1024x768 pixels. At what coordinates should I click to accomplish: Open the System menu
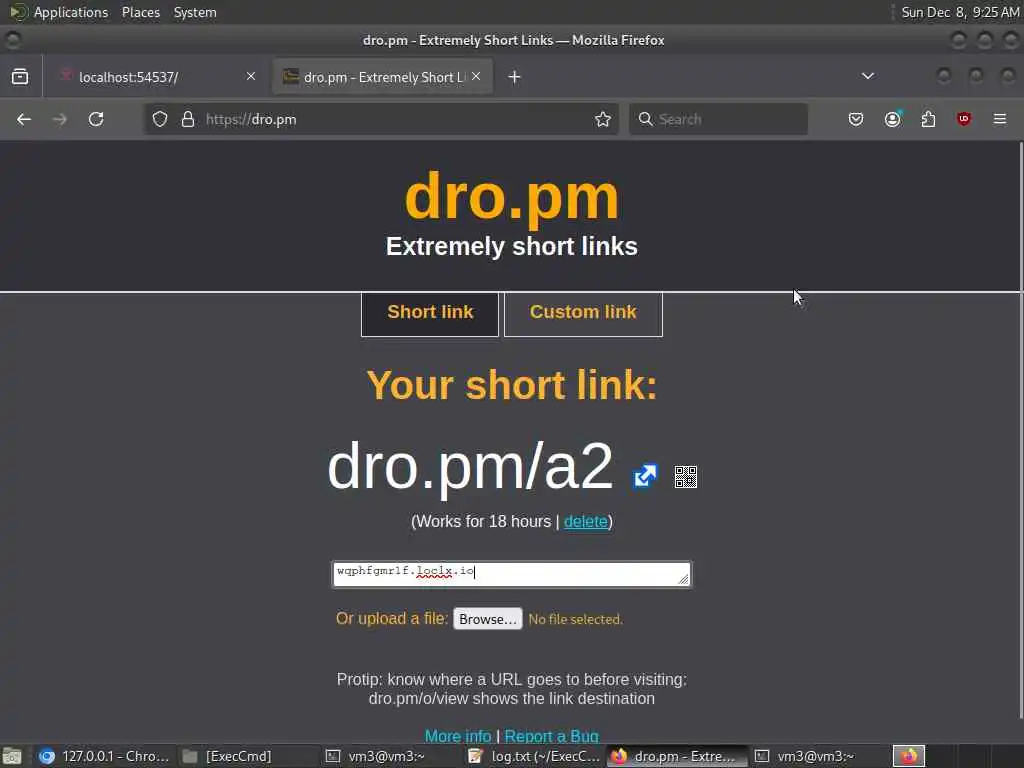(x=195, y=12)
